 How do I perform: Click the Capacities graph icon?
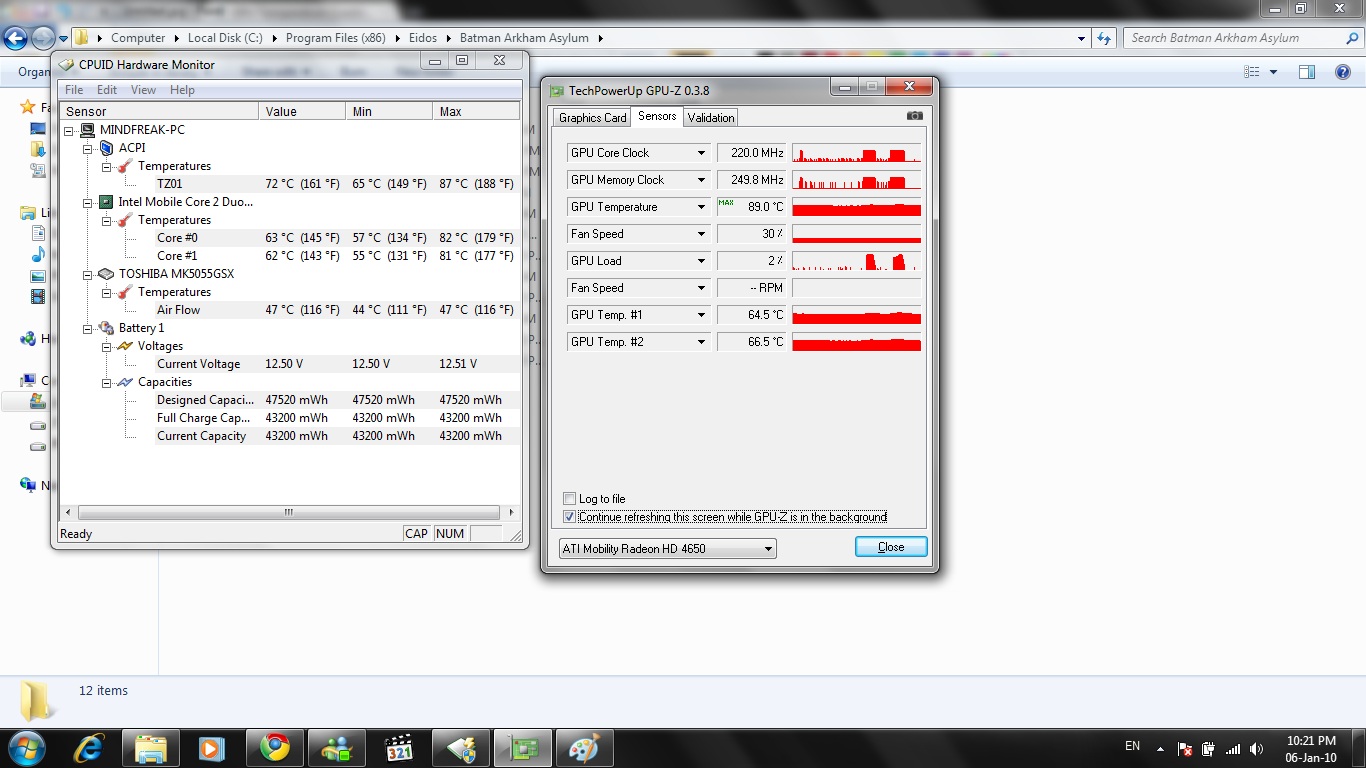(x=125, y=382)
